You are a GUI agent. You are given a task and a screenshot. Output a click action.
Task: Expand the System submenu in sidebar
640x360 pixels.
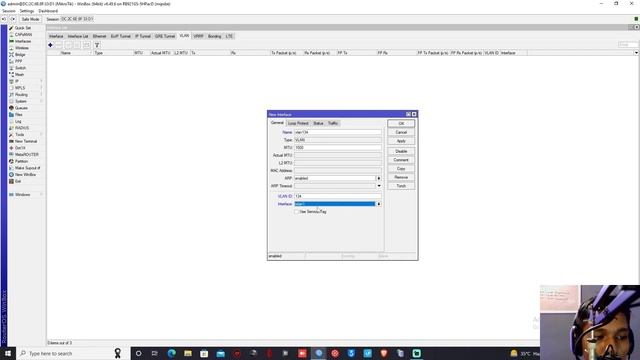point(41,101)
